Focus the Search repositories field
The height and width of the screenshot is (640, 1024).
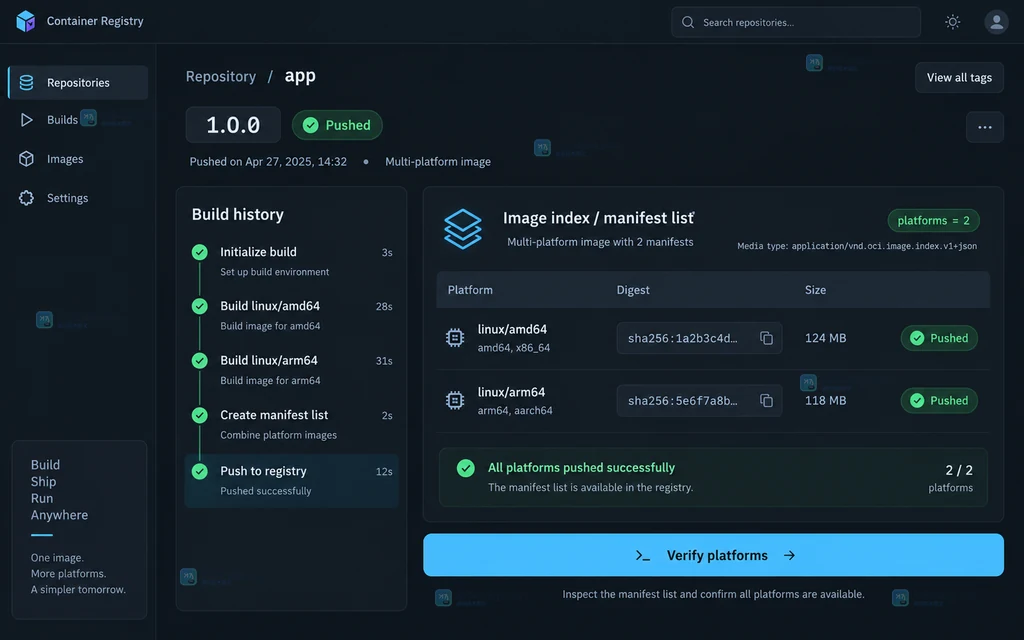(796, 22)
